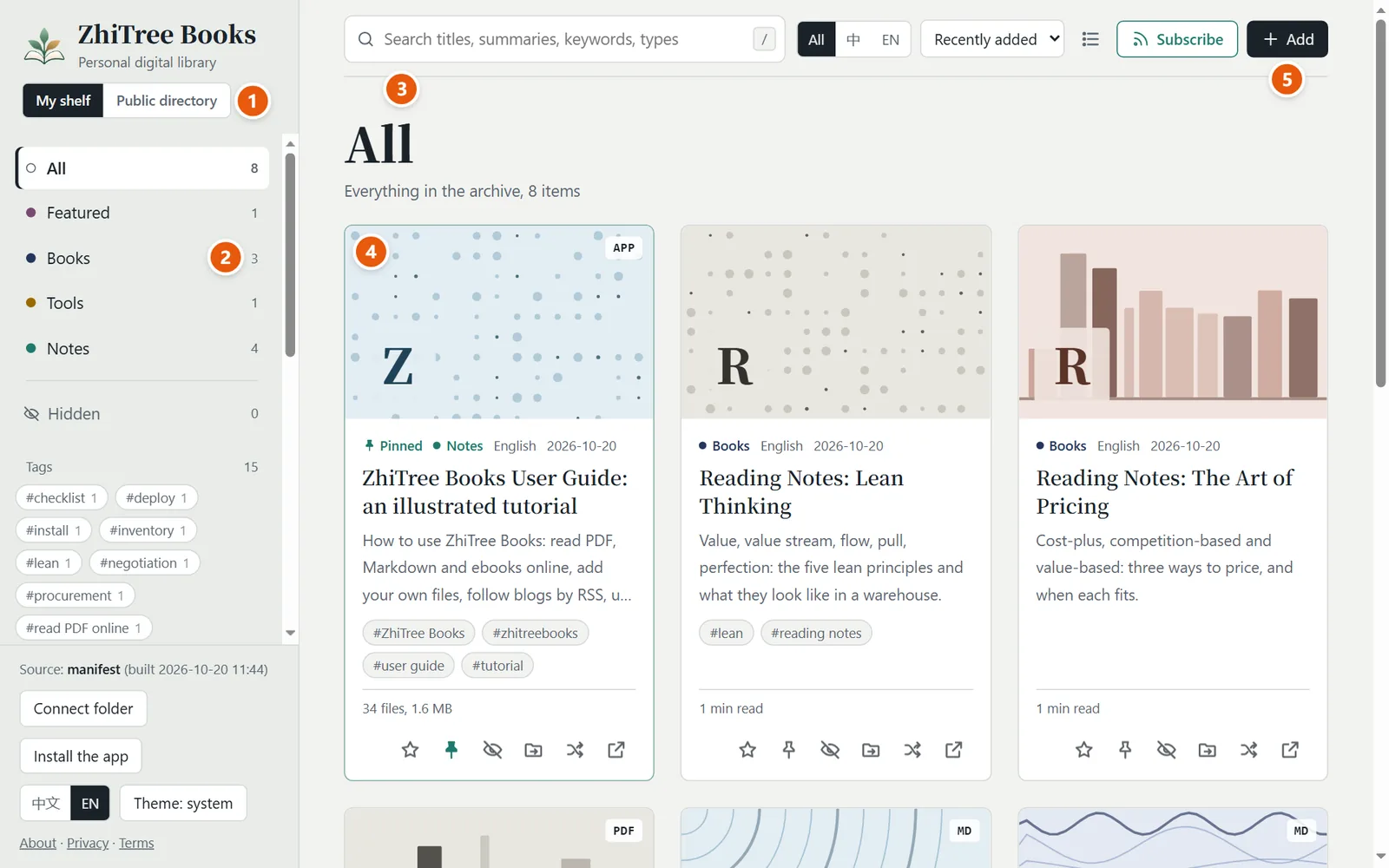Switch interface language to 中文
This screenshot has width=1389, height=868.
(46, 804)
